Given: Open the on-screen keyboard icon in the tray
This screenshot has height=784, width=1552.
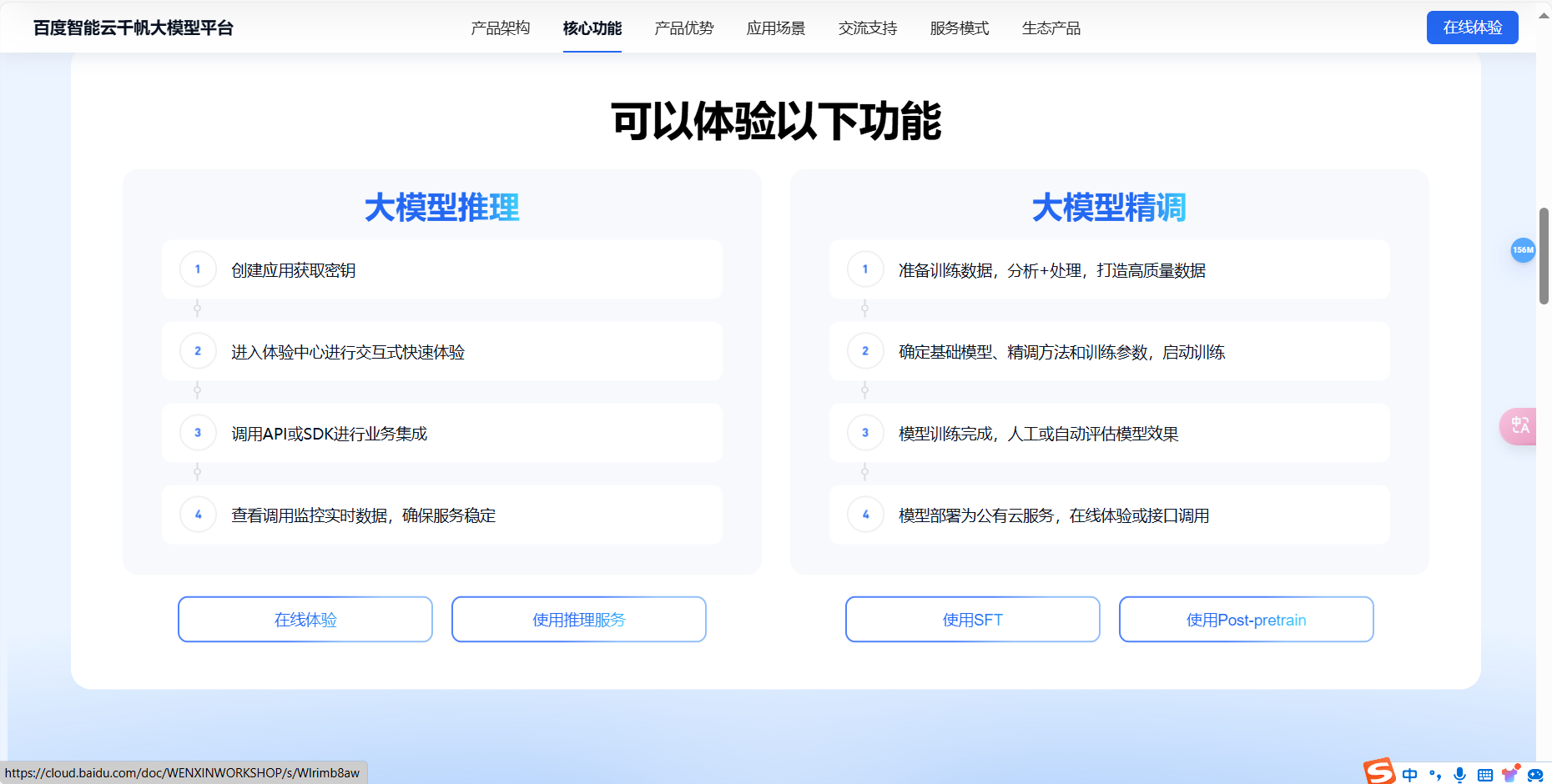Looking at the screenshot, I should point(1485,773).
